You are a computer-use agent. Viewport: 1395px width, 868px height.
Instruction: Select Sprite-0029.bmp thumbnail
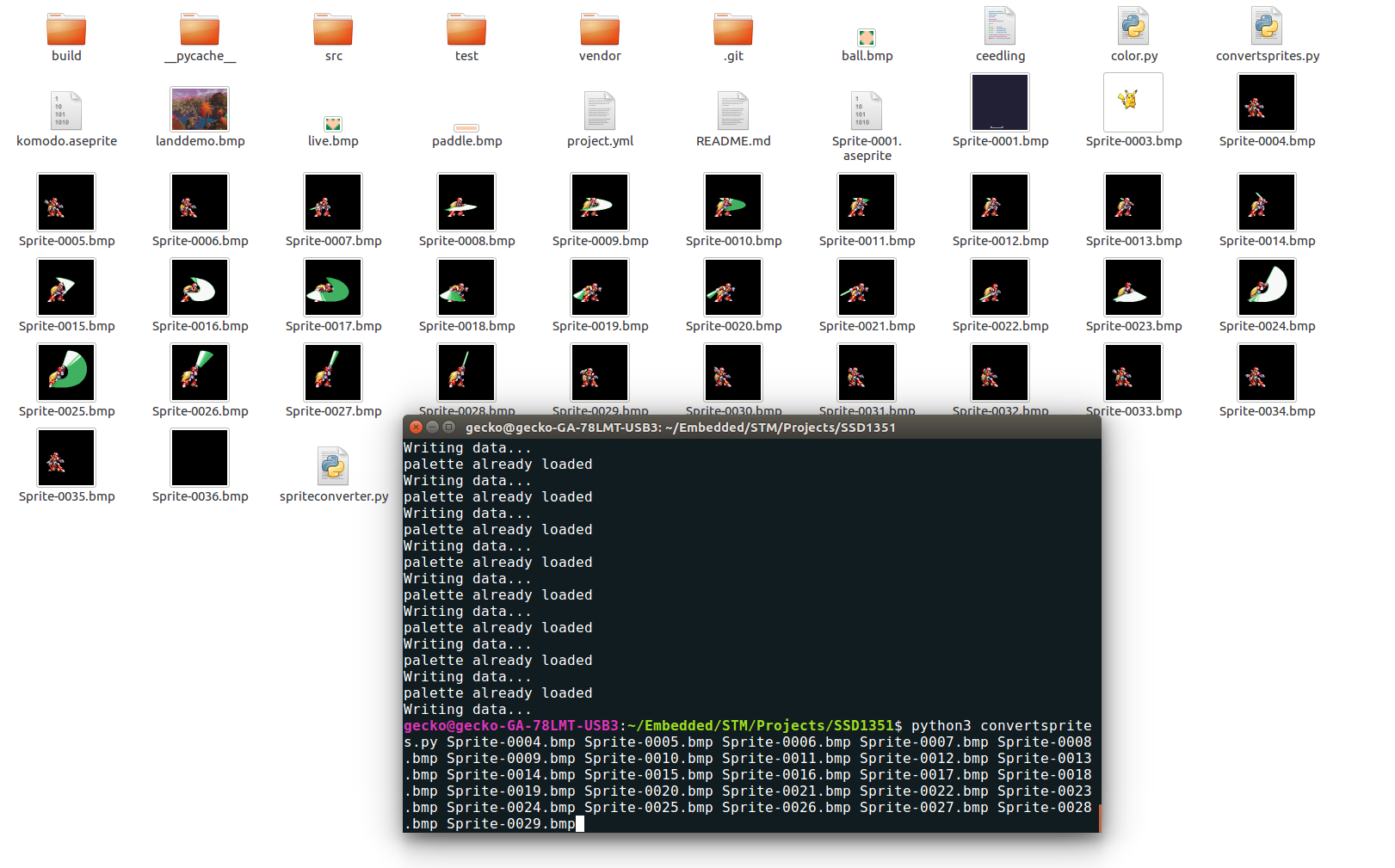600,372
